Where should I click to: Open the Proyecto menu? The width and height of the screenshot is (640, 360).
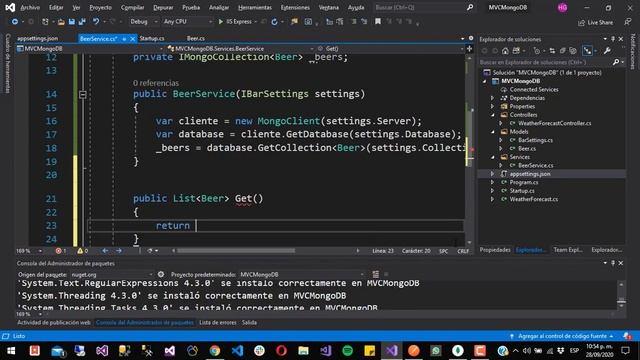pyautogui.click(x=100, y=7)
